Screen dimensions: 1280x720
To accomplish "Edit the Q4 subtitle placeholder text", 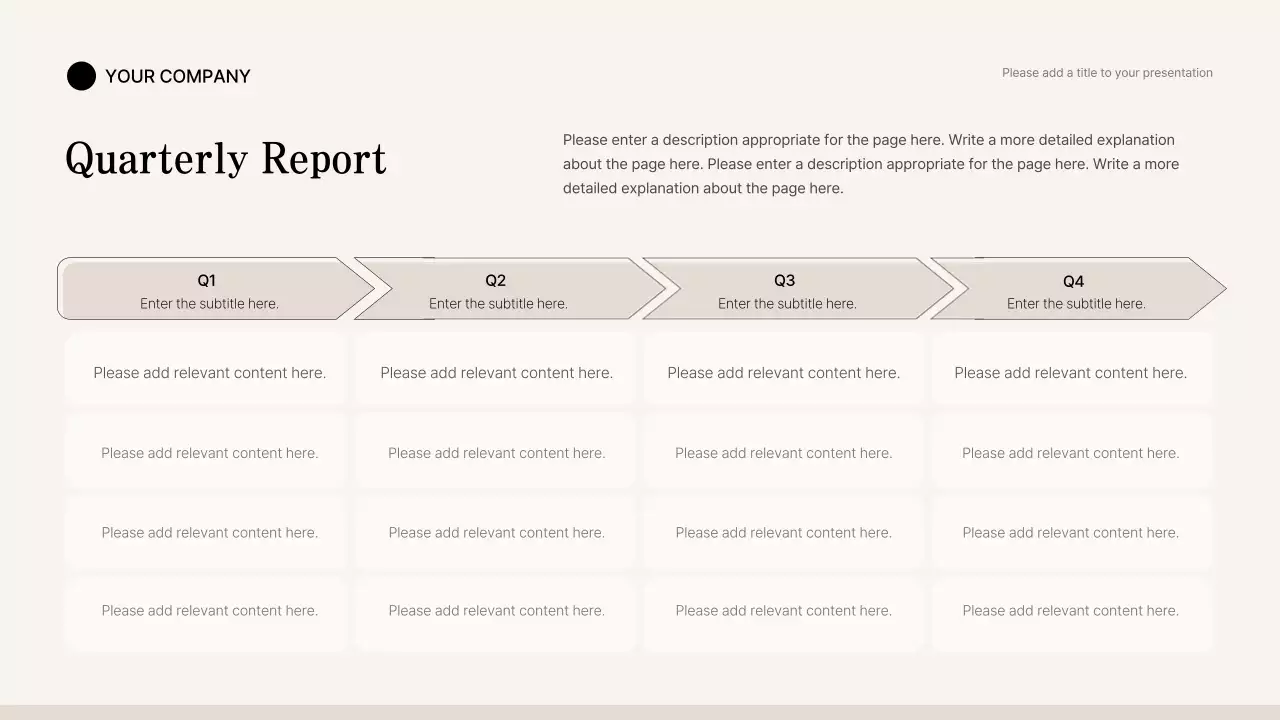I will coord(1075,303).
